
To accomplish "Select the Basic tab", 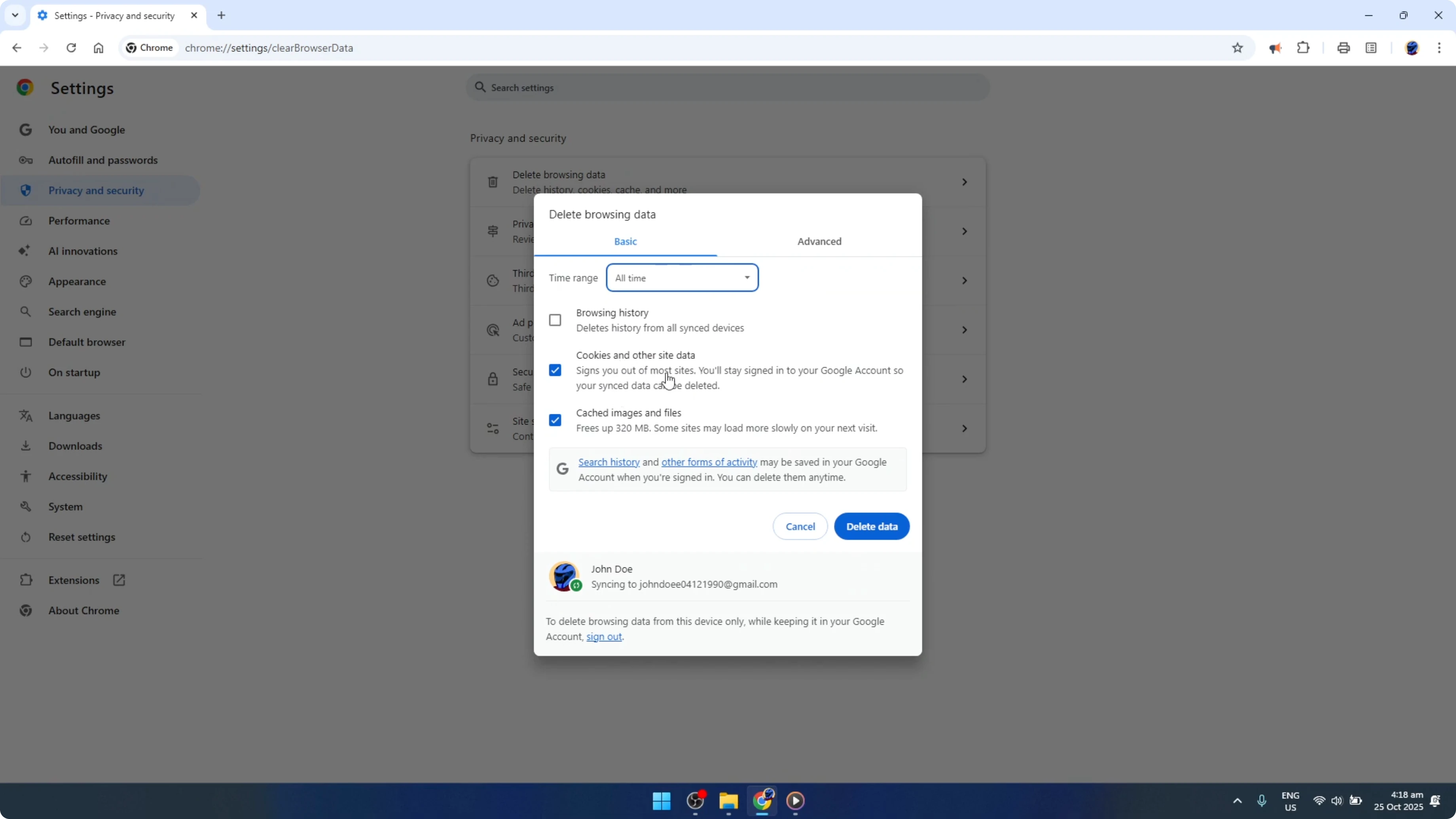I will coord(625,241).
